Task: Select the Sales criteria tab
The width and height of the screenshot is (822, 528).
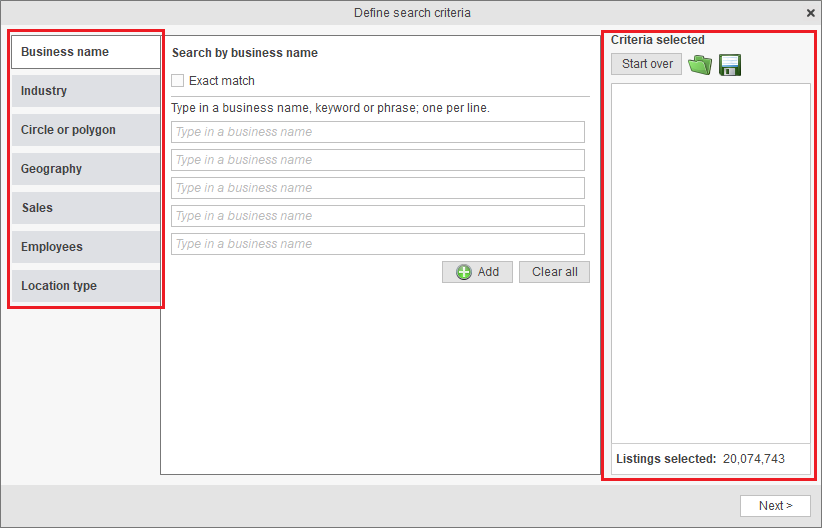Action: pyautogui.click(x=86, y=208)
